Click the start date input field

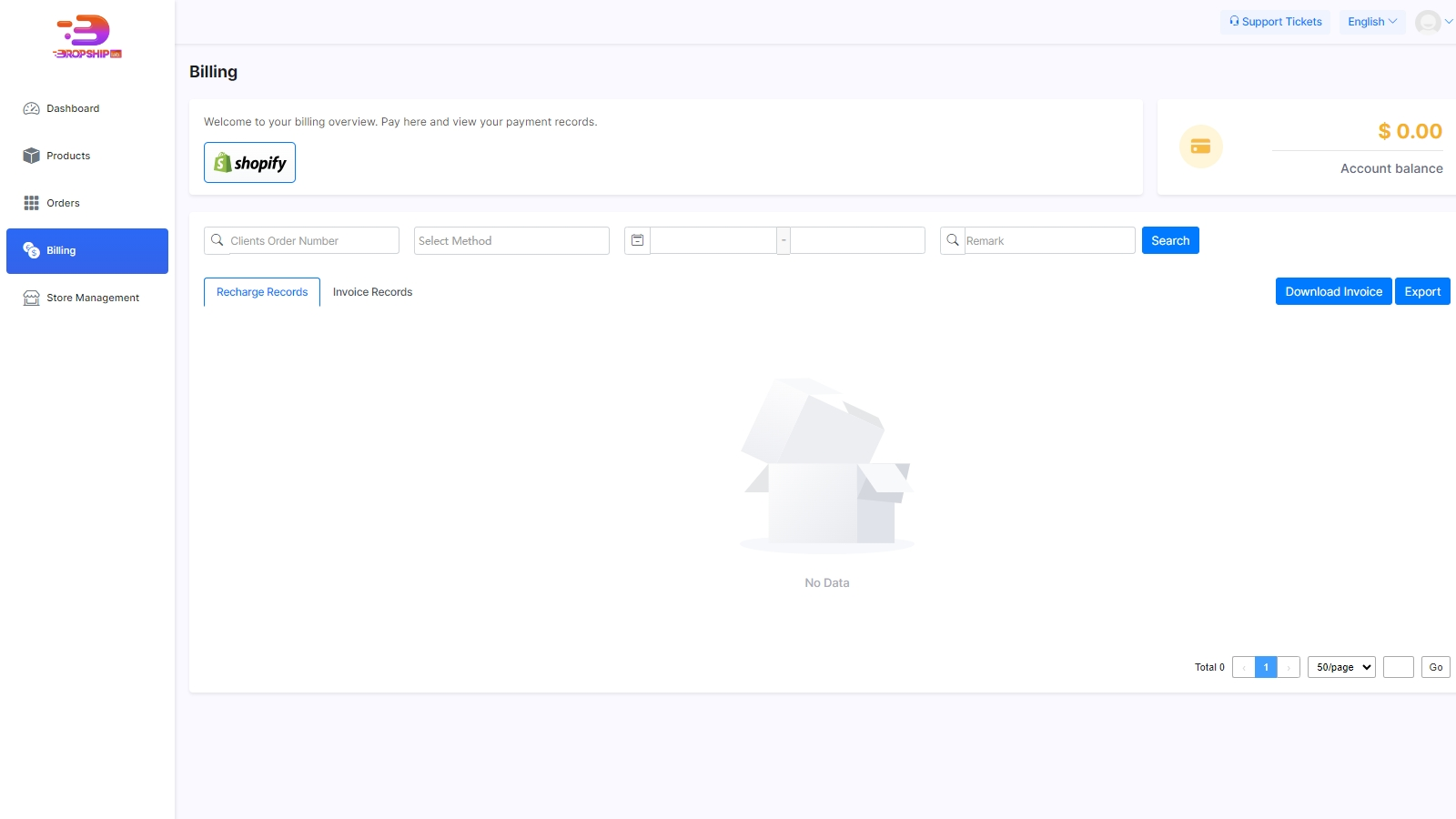click(713, 240)
